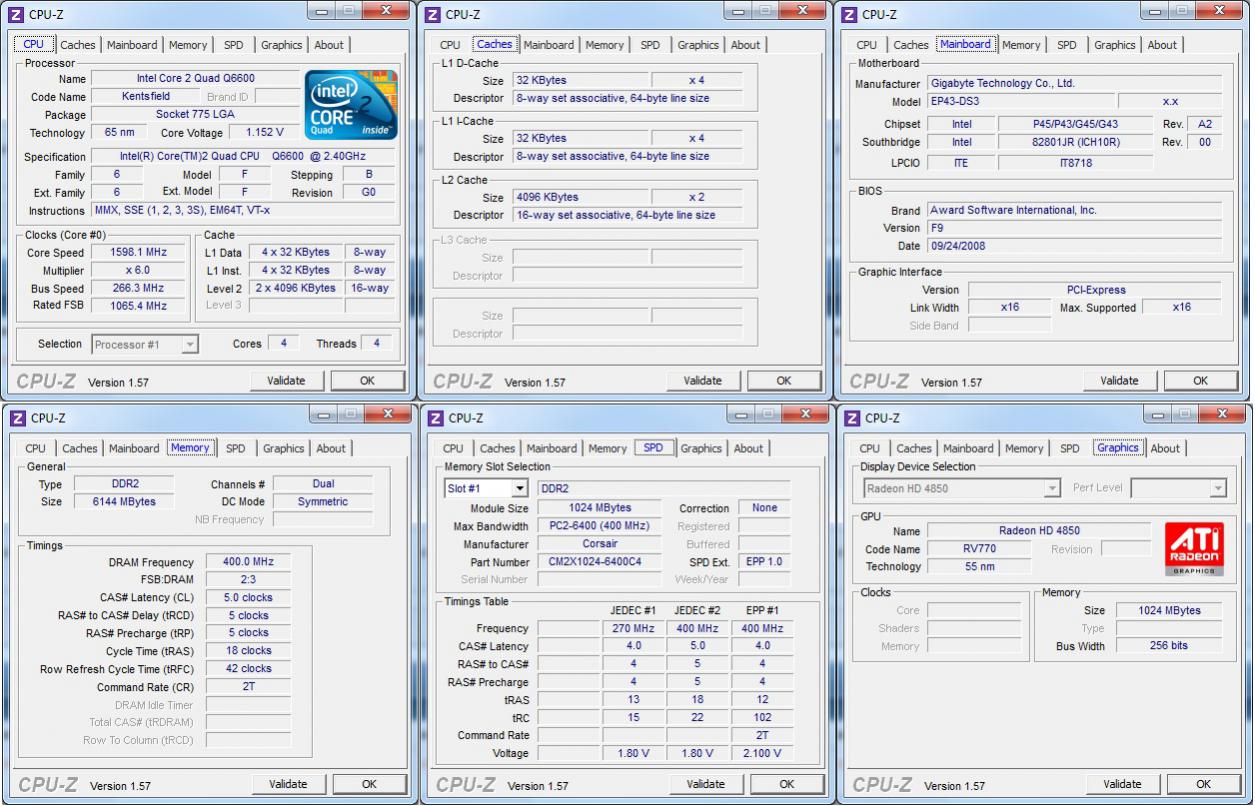The image size is (1255, 806).
Task: Click the Socket 775 LGA package field
Action: point(195,114)
